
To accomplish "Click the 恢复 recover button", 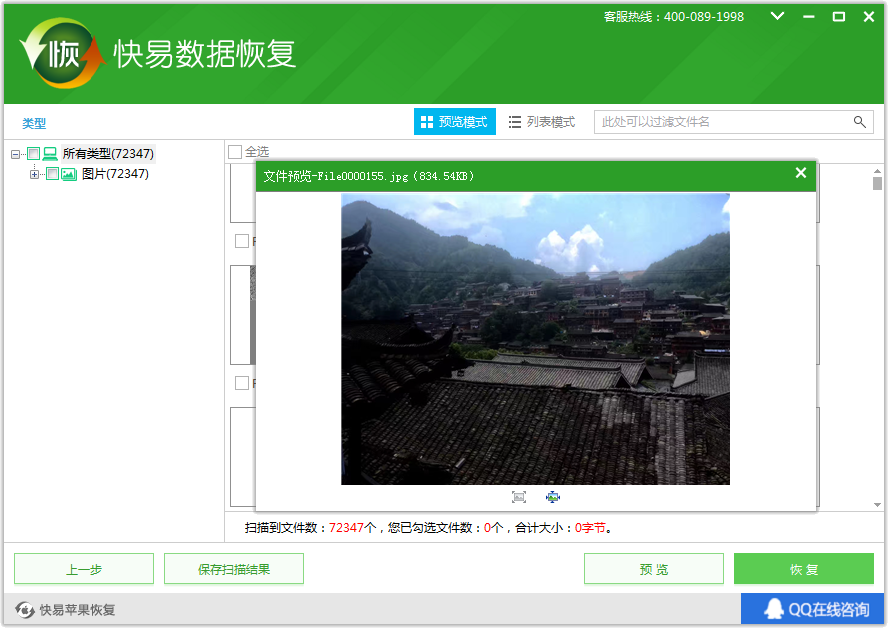I will (804, 569).
